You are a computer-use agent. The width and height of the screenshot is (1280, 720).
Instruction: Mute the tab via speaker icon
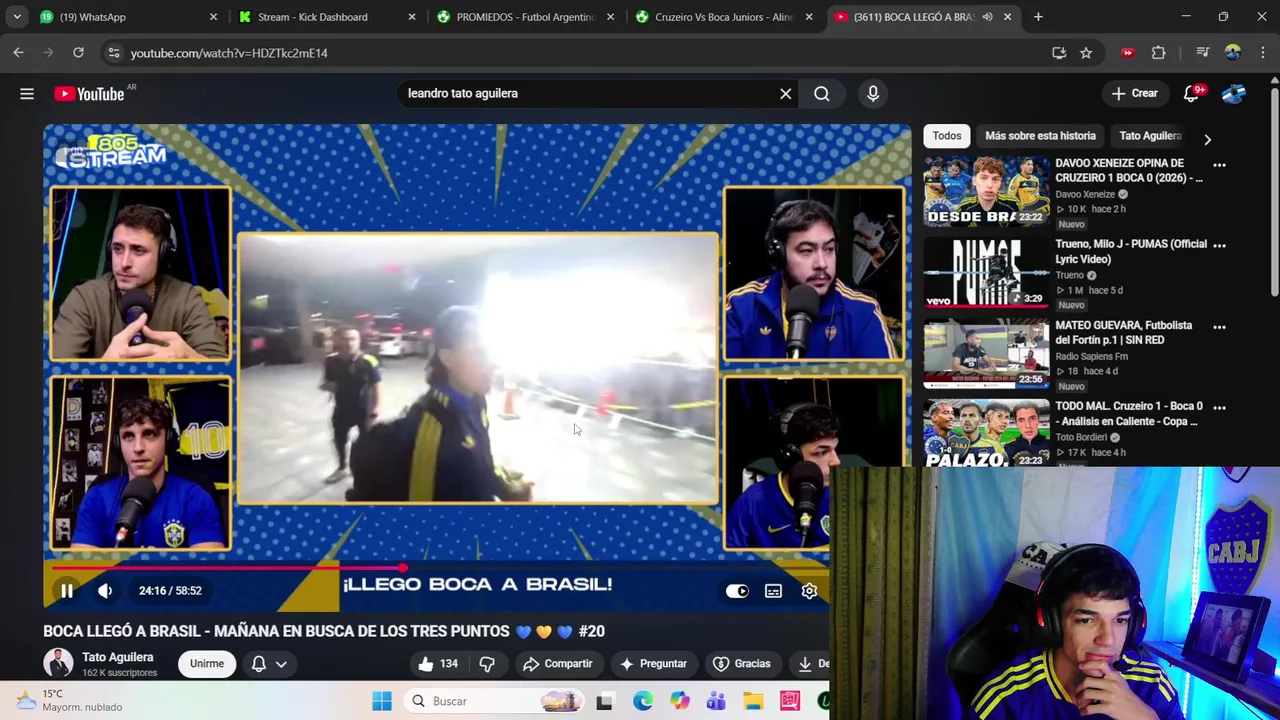click(x=988, y=17)
